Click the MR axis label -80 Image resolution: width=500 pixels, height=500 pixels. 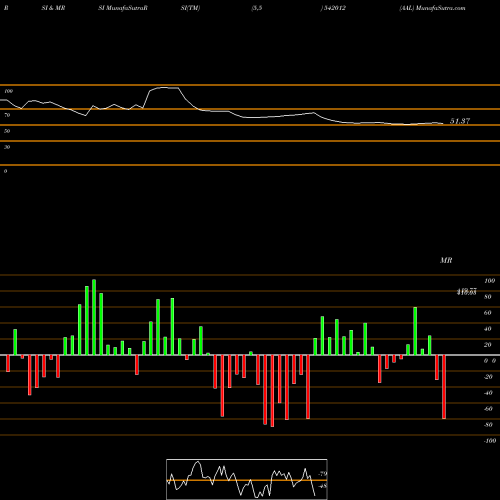488,425
